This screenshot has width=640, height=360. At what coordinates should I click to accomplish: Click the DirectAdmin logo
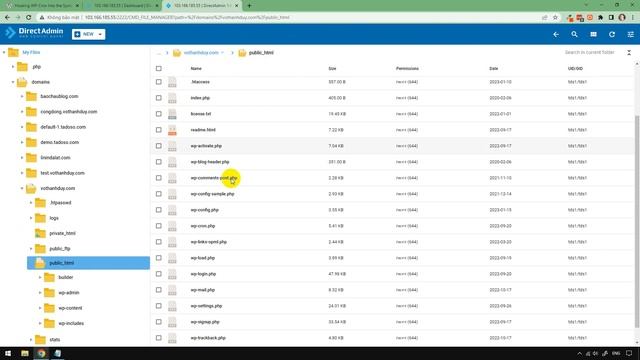[x=34, y=33]
